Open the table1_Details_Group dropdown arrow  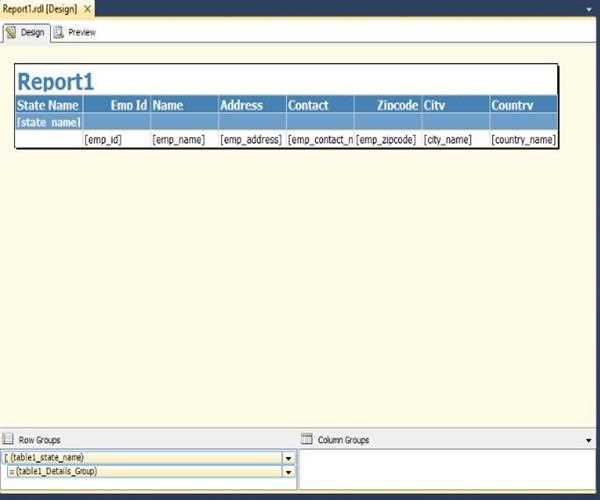[289, 471]
